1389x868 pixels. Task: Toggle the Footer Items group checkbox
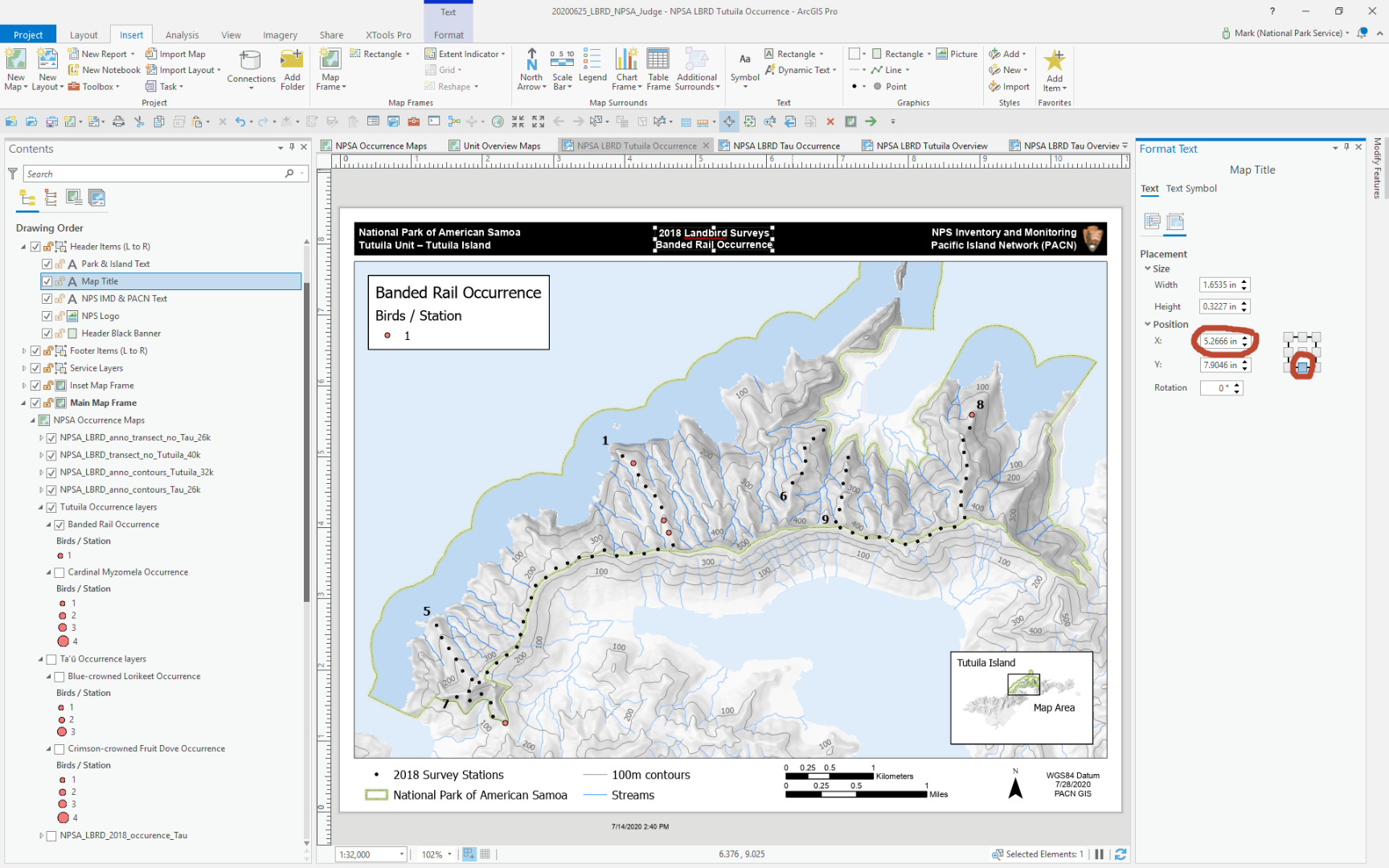point(35,350)
